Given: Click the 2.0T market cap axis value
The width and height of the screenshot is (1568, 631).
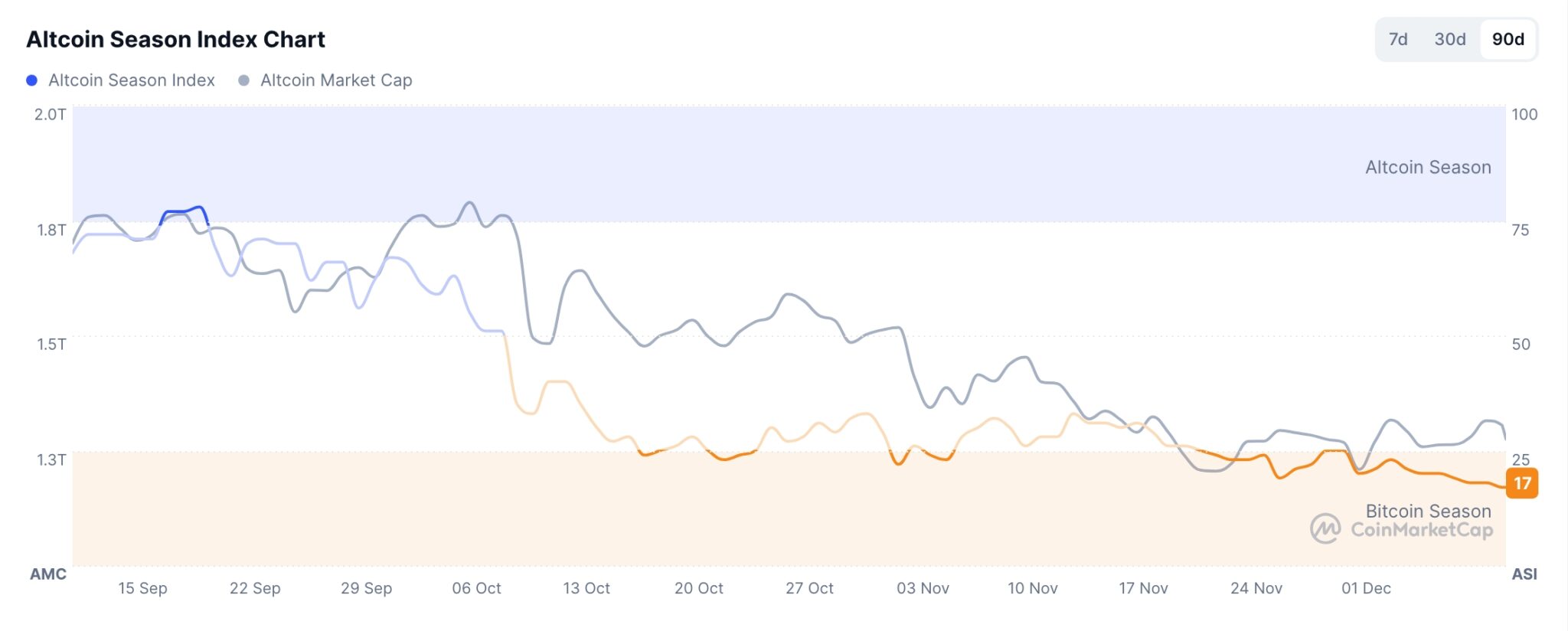Looking at the screenshot, I should [x=50, y=114].
